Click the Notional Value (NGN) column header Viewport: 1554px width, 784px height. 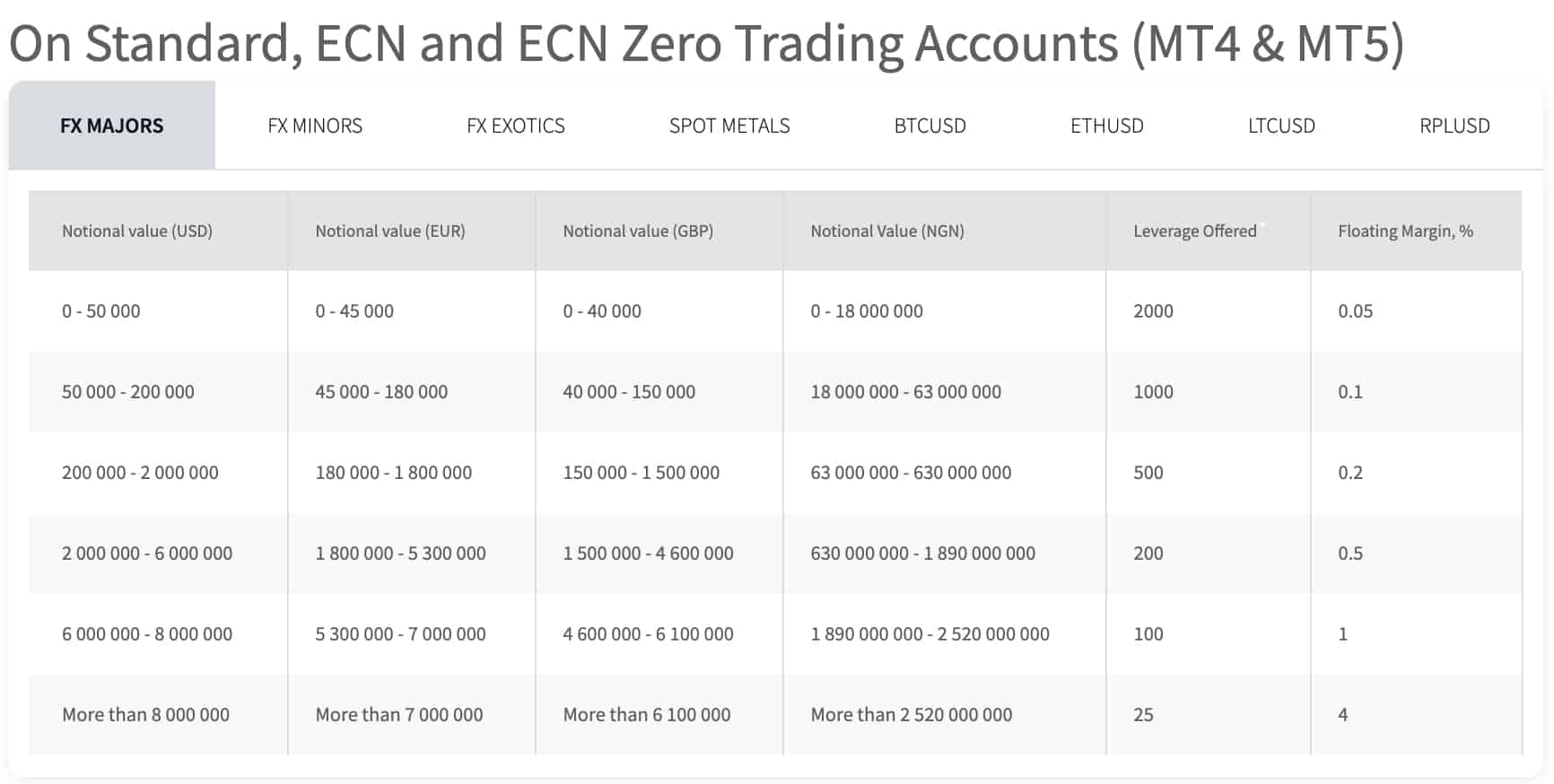(945, 231)
